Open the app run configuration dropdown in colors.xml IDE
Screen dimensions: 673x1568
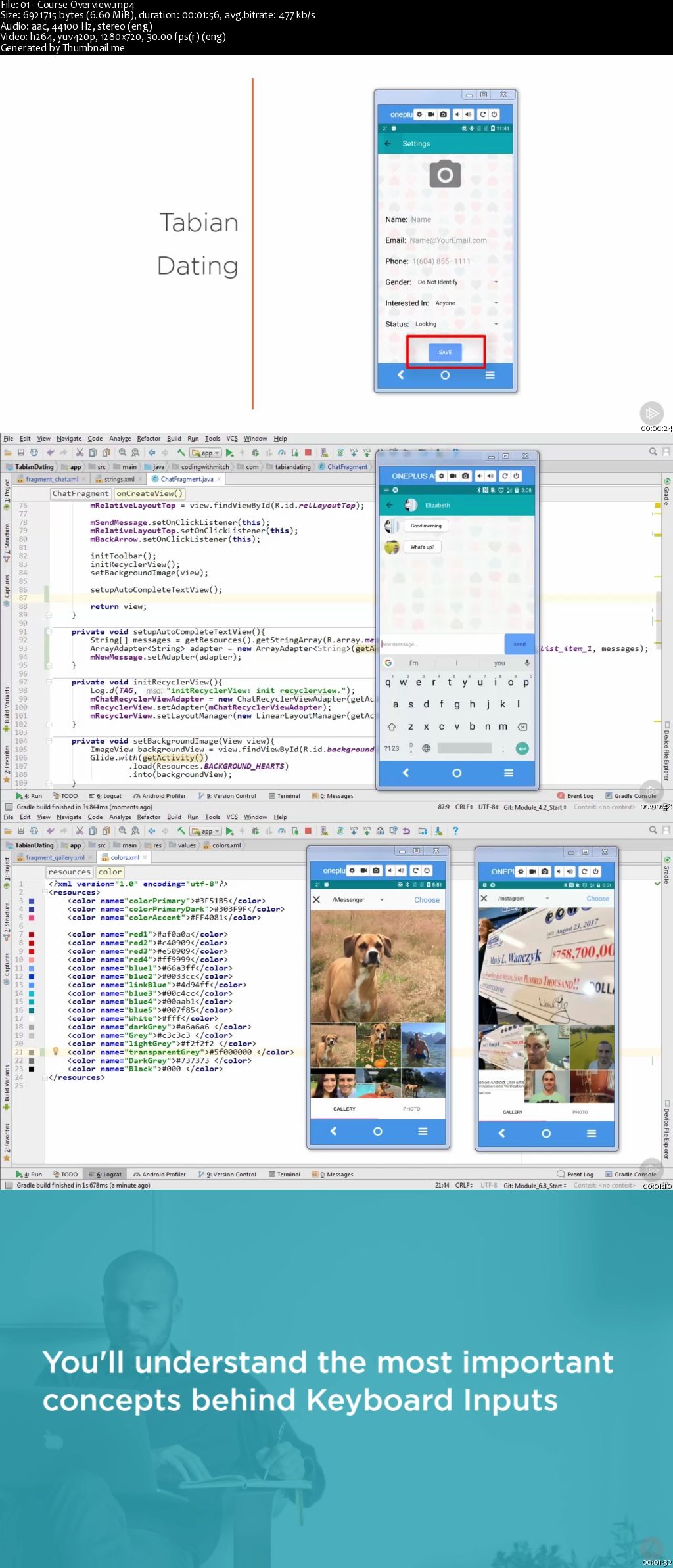(x=205, y=832)
